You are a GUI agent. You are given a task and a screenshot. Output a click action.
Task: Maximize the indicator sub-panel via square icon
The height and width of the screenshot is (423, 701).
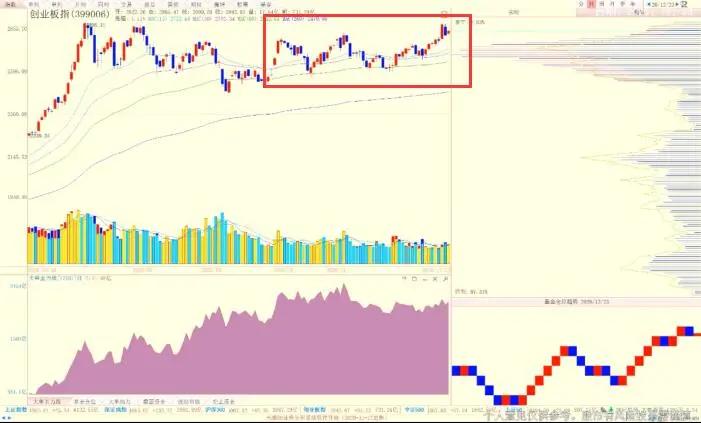(x=414, y=279)
